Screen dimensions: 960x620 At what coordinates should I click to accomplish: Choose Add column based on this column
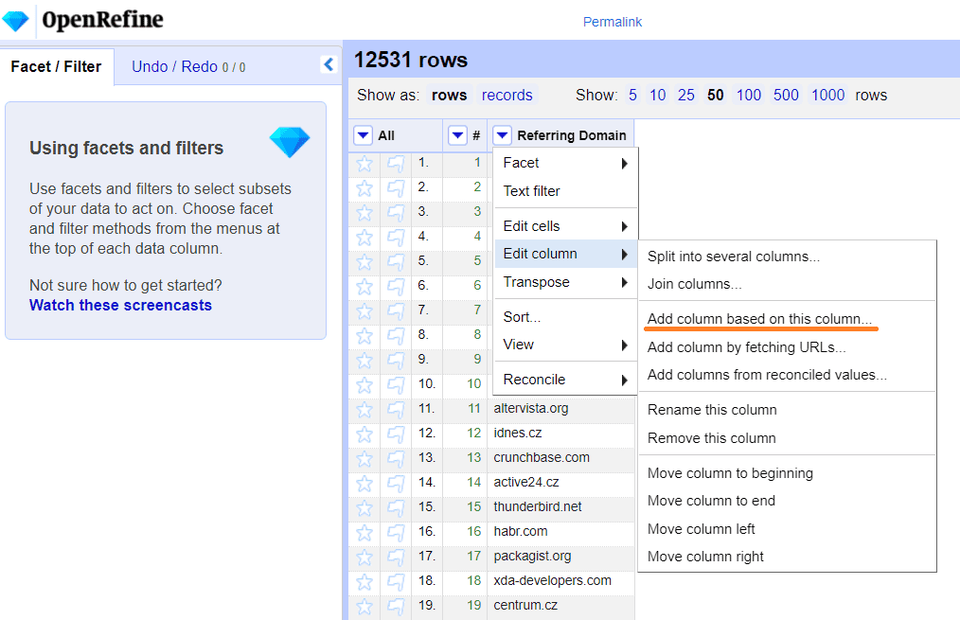click(x=759, y=319)
